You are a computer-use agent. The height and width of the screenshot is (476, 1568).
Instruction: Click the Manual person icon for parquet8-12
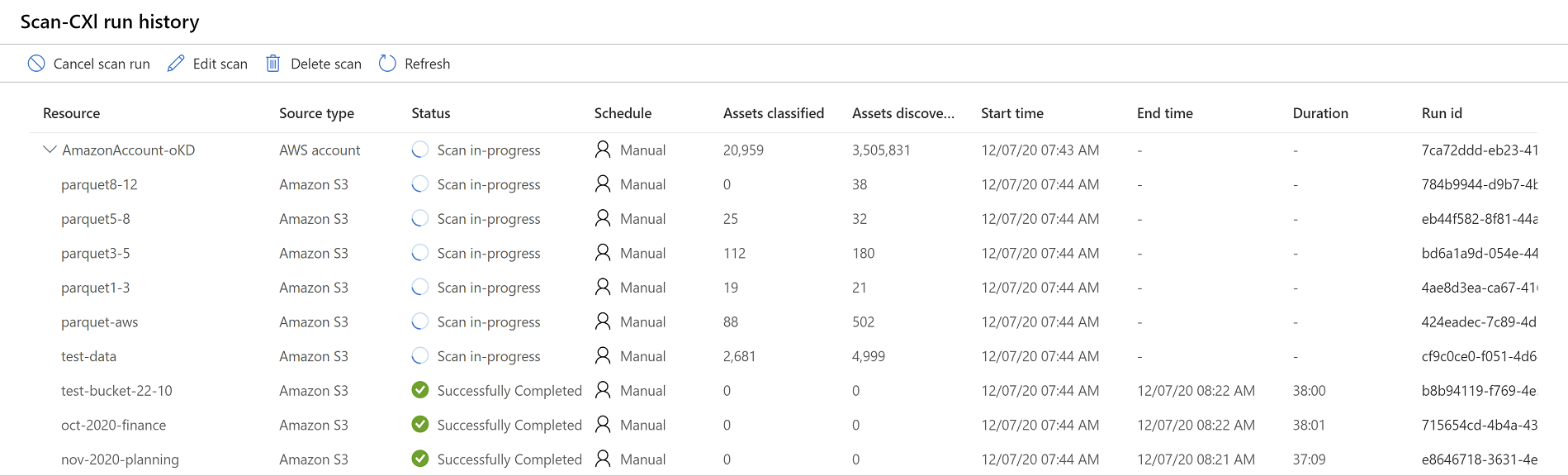click(603, 184)
